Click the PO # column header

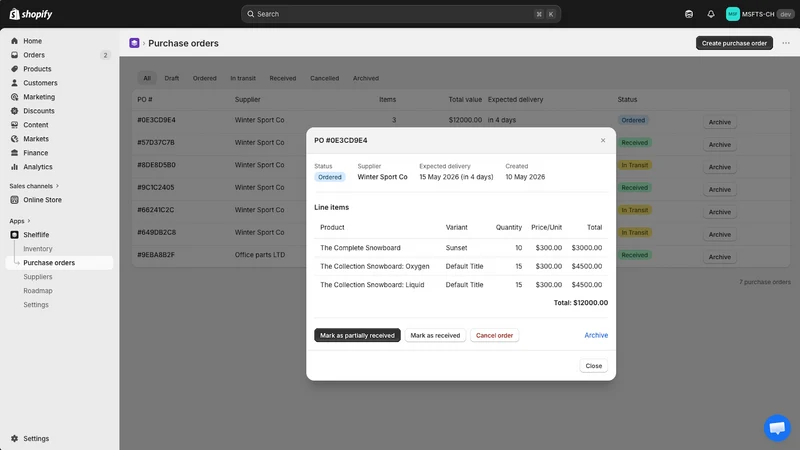pyautogui.click(x=145, y=99)
